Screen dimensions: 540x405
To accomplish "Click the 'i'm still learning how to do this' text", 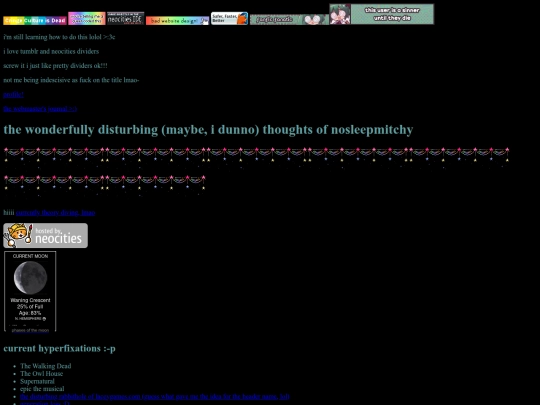I will click(59, 37).
